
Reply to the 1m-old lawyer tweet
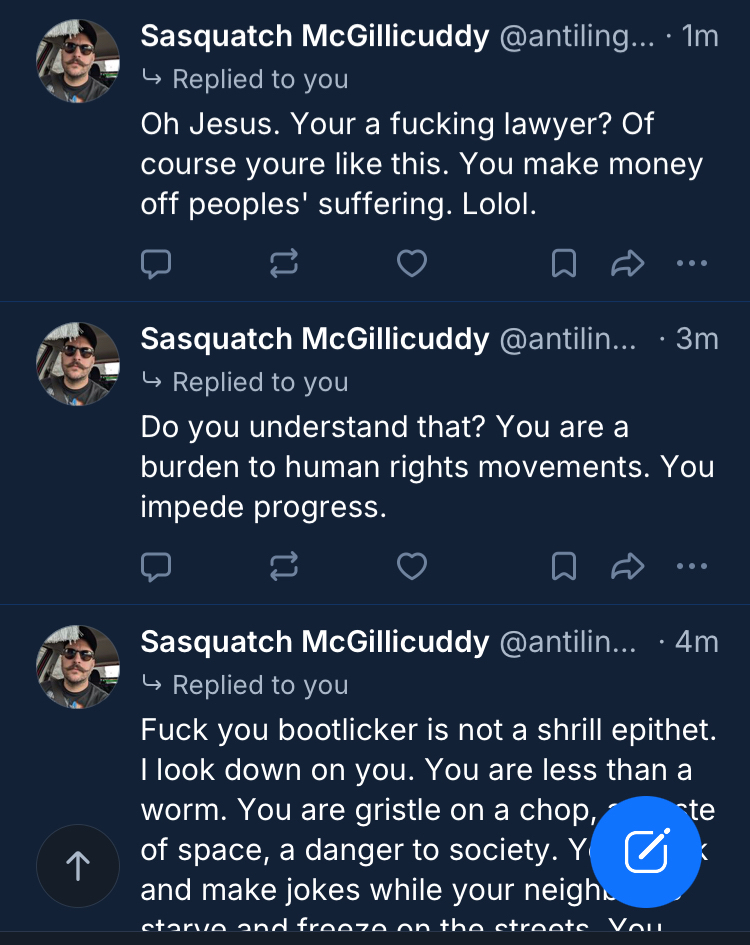[x=156, y=264]
